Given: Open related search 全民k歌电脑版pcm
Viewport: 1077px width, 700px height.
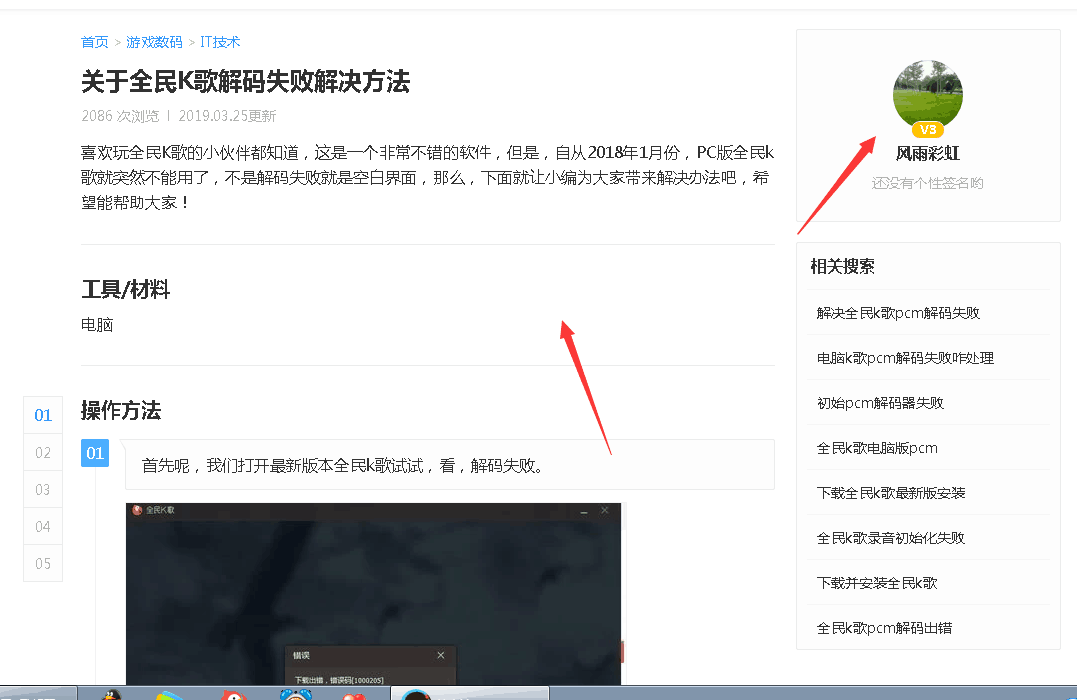Looking at the screenshot, I should [877, 448].
